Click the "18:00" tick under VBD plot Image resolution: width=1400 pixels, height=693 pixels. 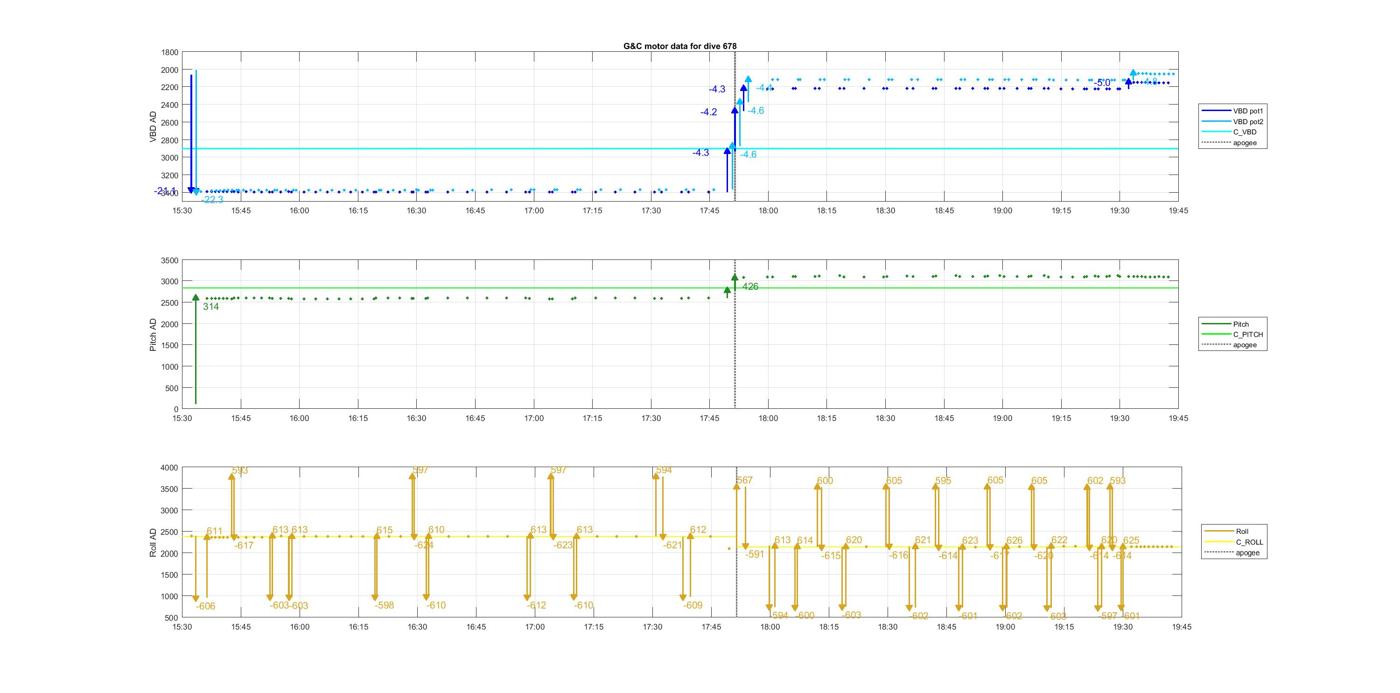768,210
